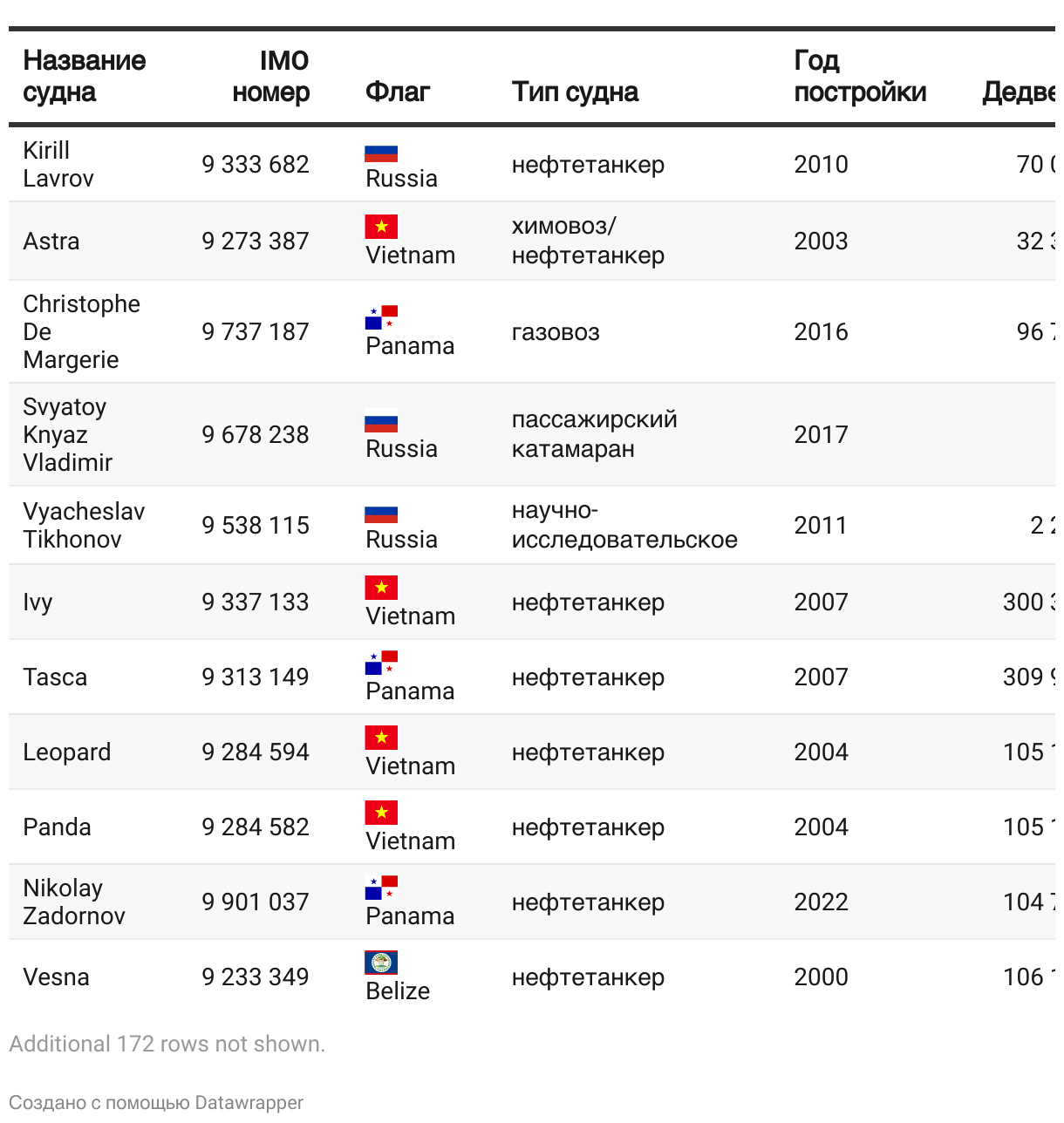Select IMO number 9 538 115 cell

(256, 525)
